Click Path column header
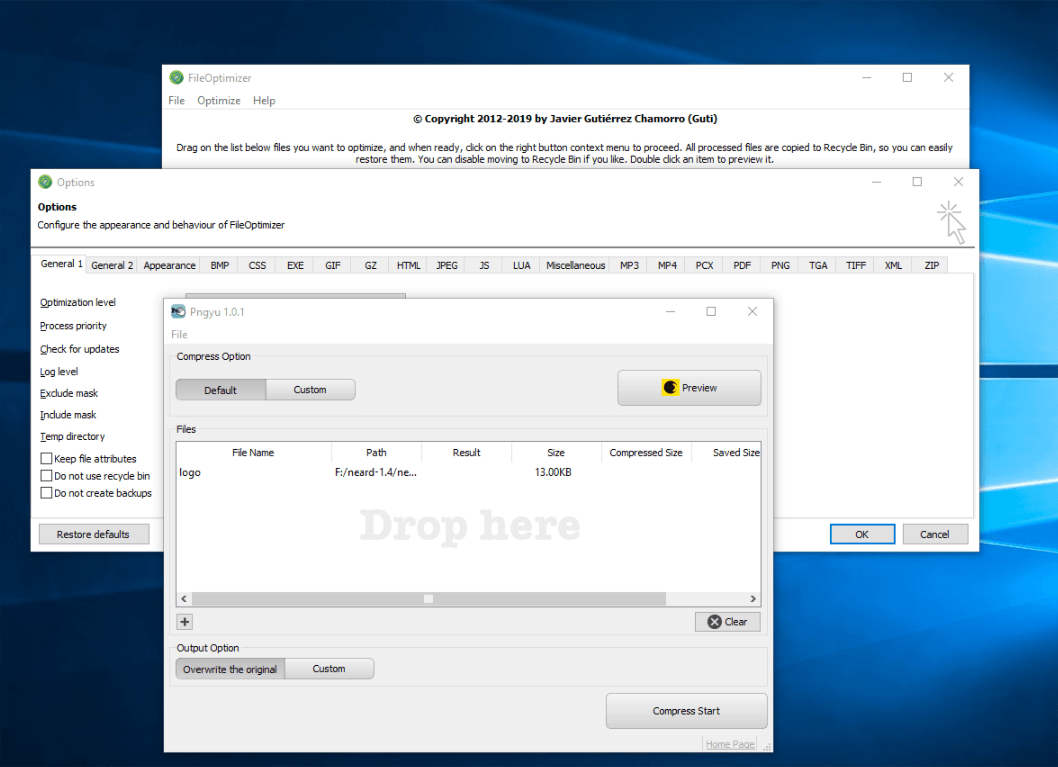Image resolution: width=1058 pixels, height=767 pixels. point(376,453)
